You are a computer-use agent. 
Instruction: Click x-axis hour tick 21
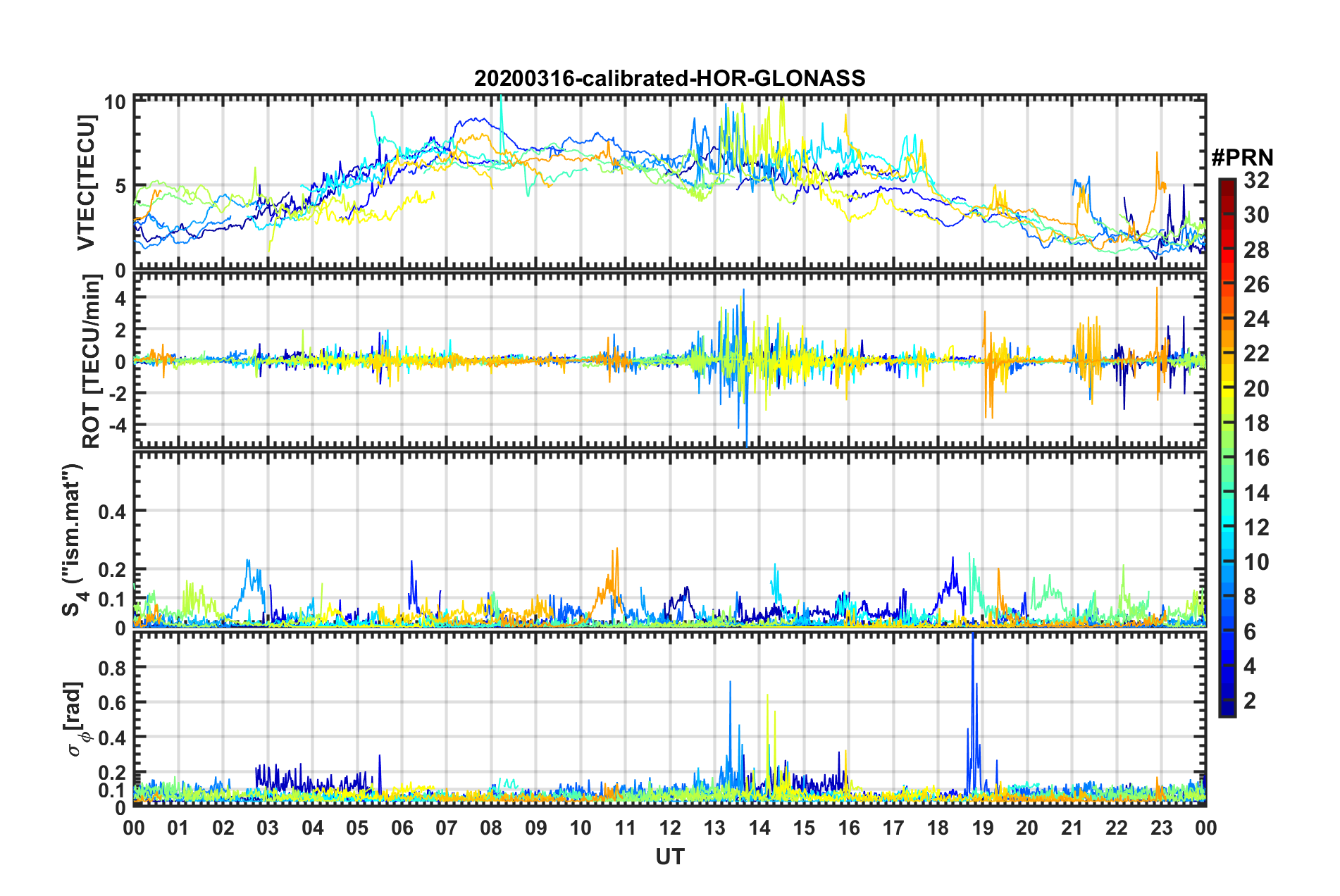(1072, 828)
